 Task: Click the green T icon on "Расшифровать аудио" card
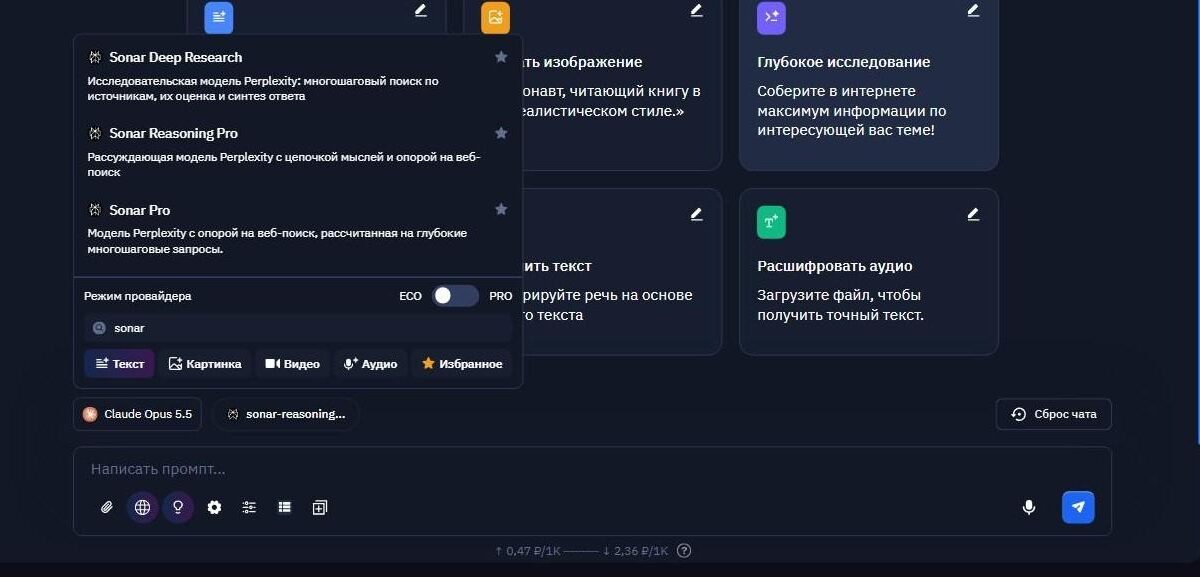[x=771, y=222]
